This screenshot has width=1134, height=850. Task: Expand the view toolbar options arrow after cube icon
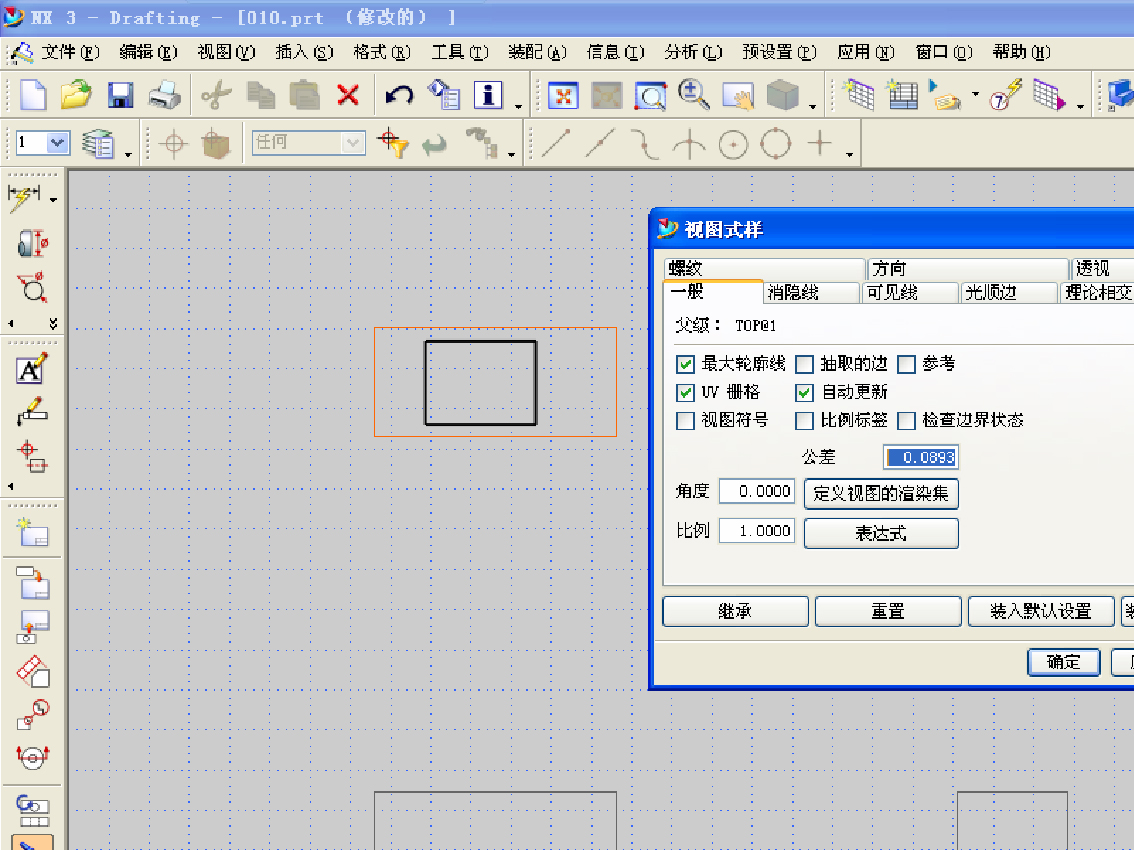click(812, 106)
